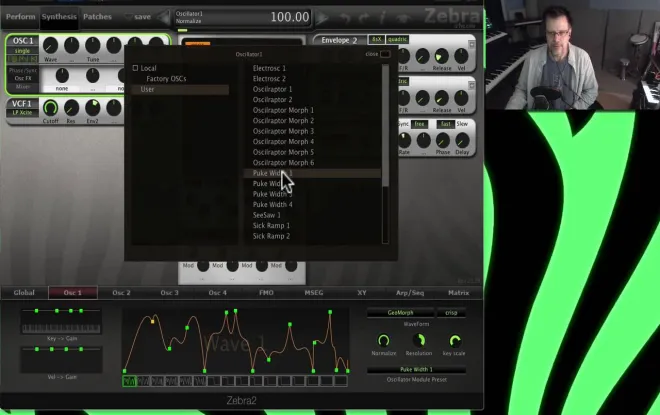Viewport: 660px width, 415px height.
Task: Click the next arrow right of parameter display
Action: pyautogui.click(x=322, y=18)
